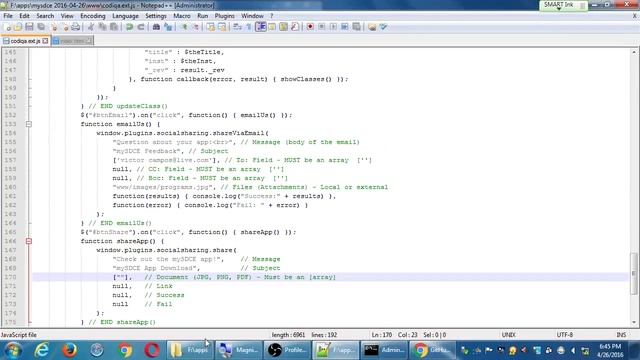640x360 pixels.
Task: Click the Cut scissors icon
Action: (x=91, y=27)
